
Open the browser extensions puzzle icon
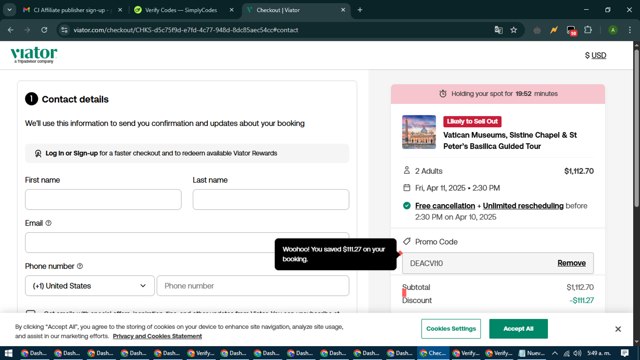pos(588,30)
